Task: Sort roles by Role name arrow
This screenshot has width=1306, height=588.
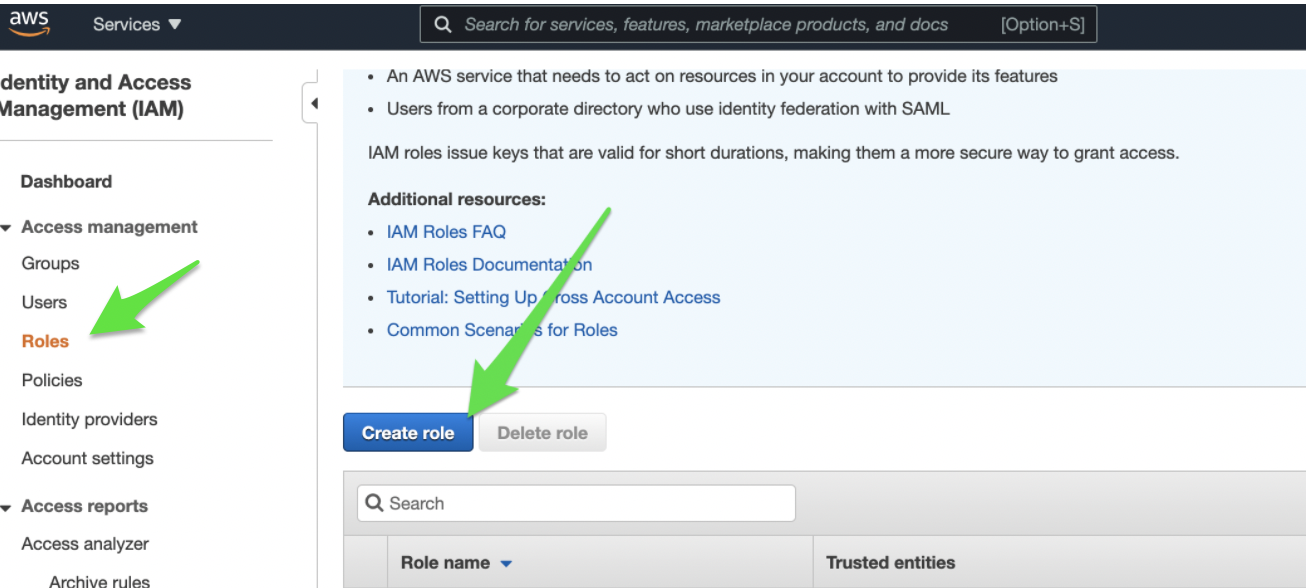Action: [506, 564]
